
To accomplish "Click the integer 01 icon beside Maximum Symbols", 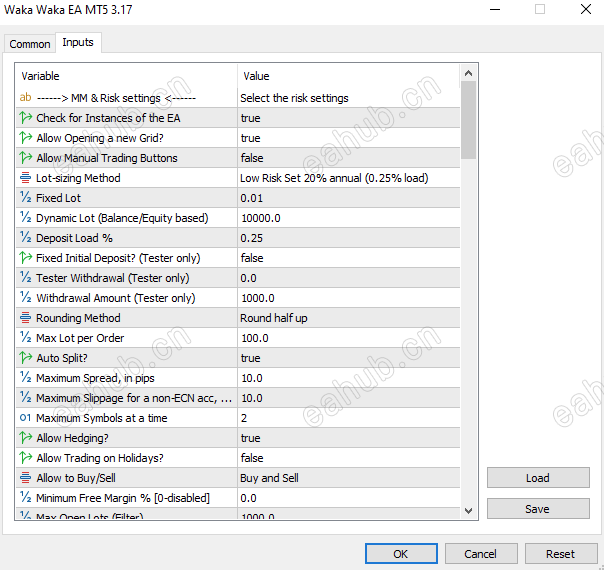I will [x=25, y=418].
